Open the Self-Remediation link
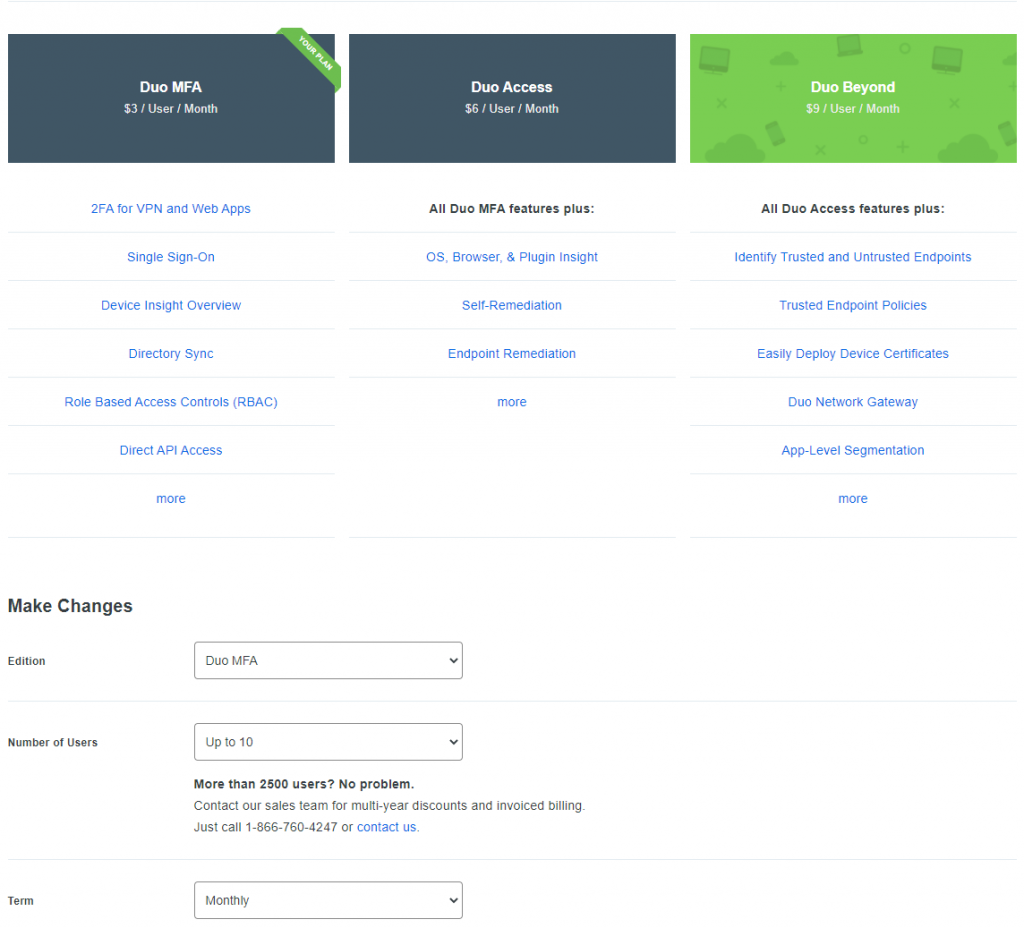 [512, 305]
